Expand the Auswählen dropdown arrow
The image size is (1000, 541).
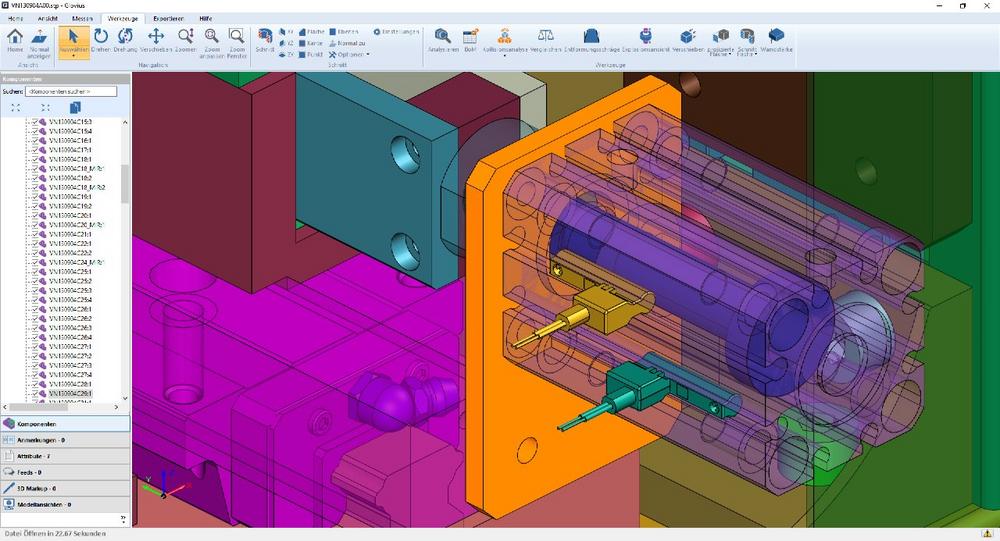coord(74,57)
